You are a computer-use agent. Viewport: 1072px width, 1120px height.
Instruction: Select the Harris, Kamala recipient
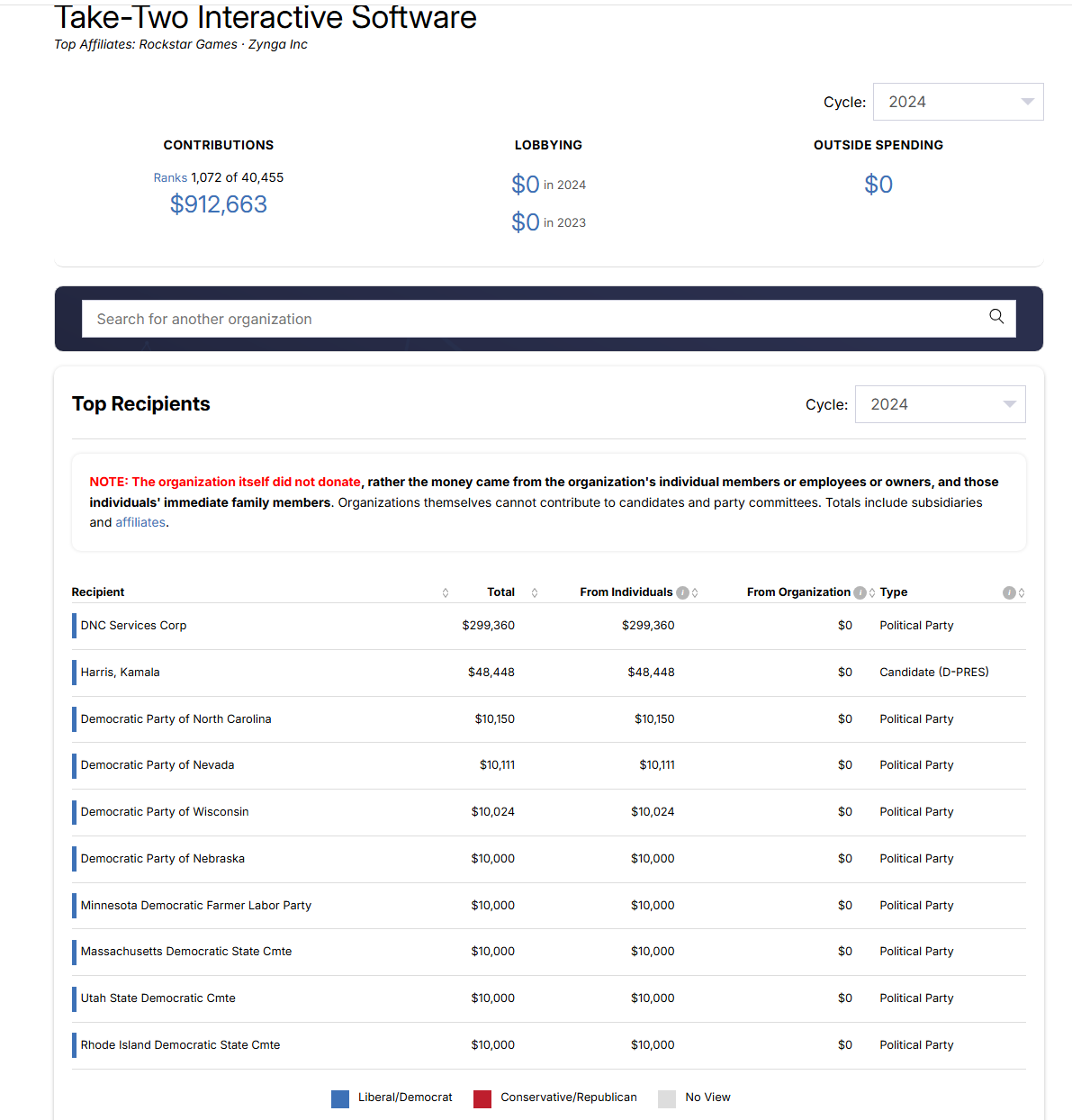(120, 673)
